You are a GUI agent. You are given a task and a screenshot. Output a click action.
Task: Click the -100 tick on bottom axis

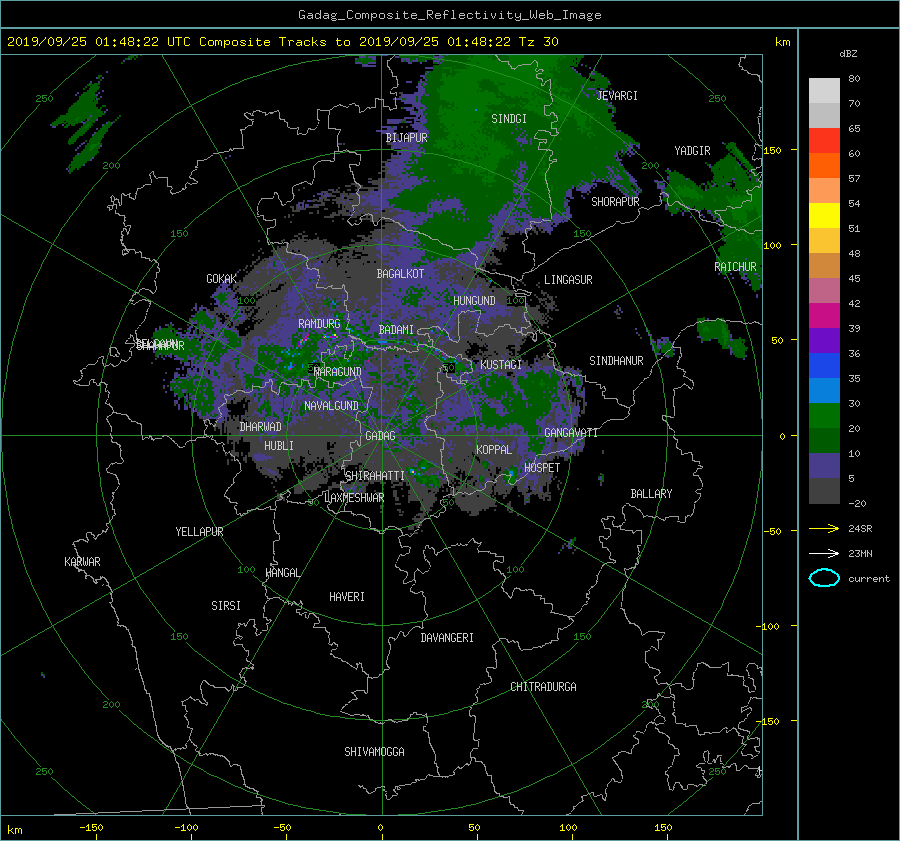click(x=186, y=828)
